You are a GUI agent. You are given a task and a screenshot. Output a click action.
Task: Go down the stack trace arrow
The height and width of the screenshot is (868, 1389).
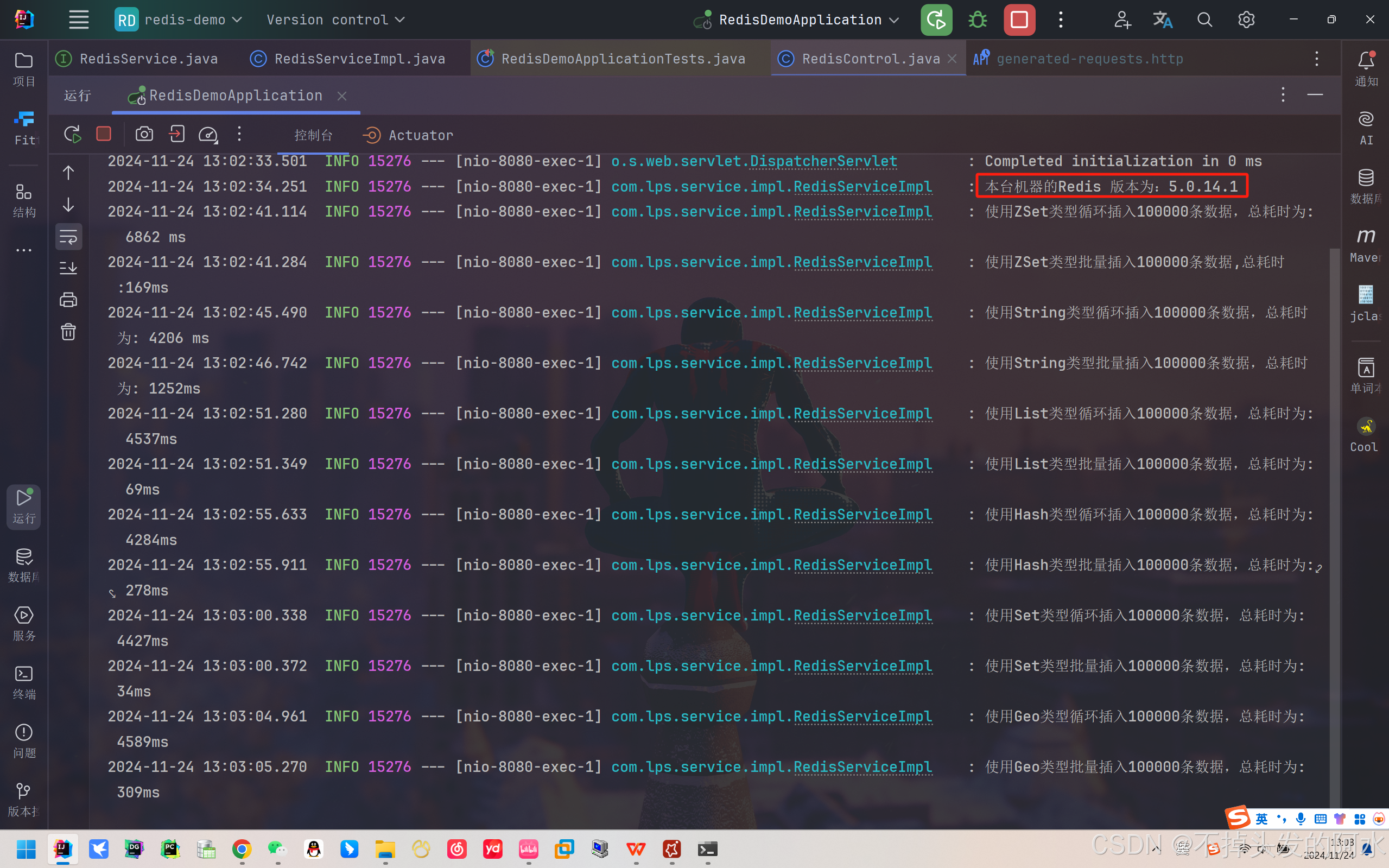pyautogui.click(x=68, y=205)
